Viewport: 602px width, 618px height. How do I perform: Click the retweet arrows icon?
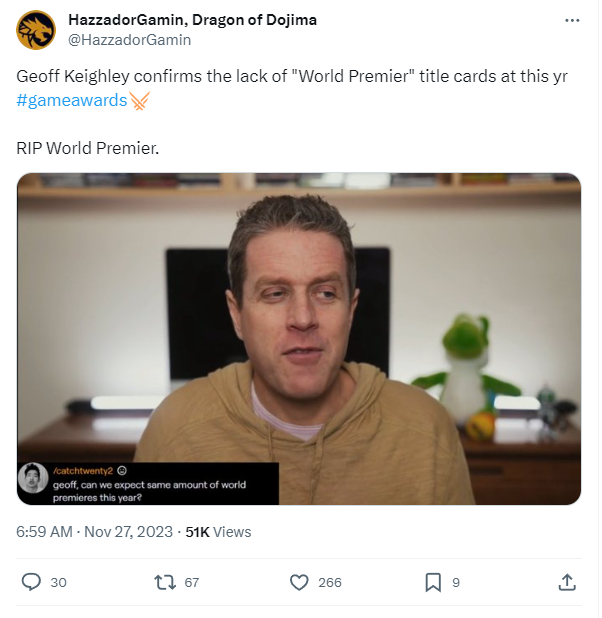point(165,582)
